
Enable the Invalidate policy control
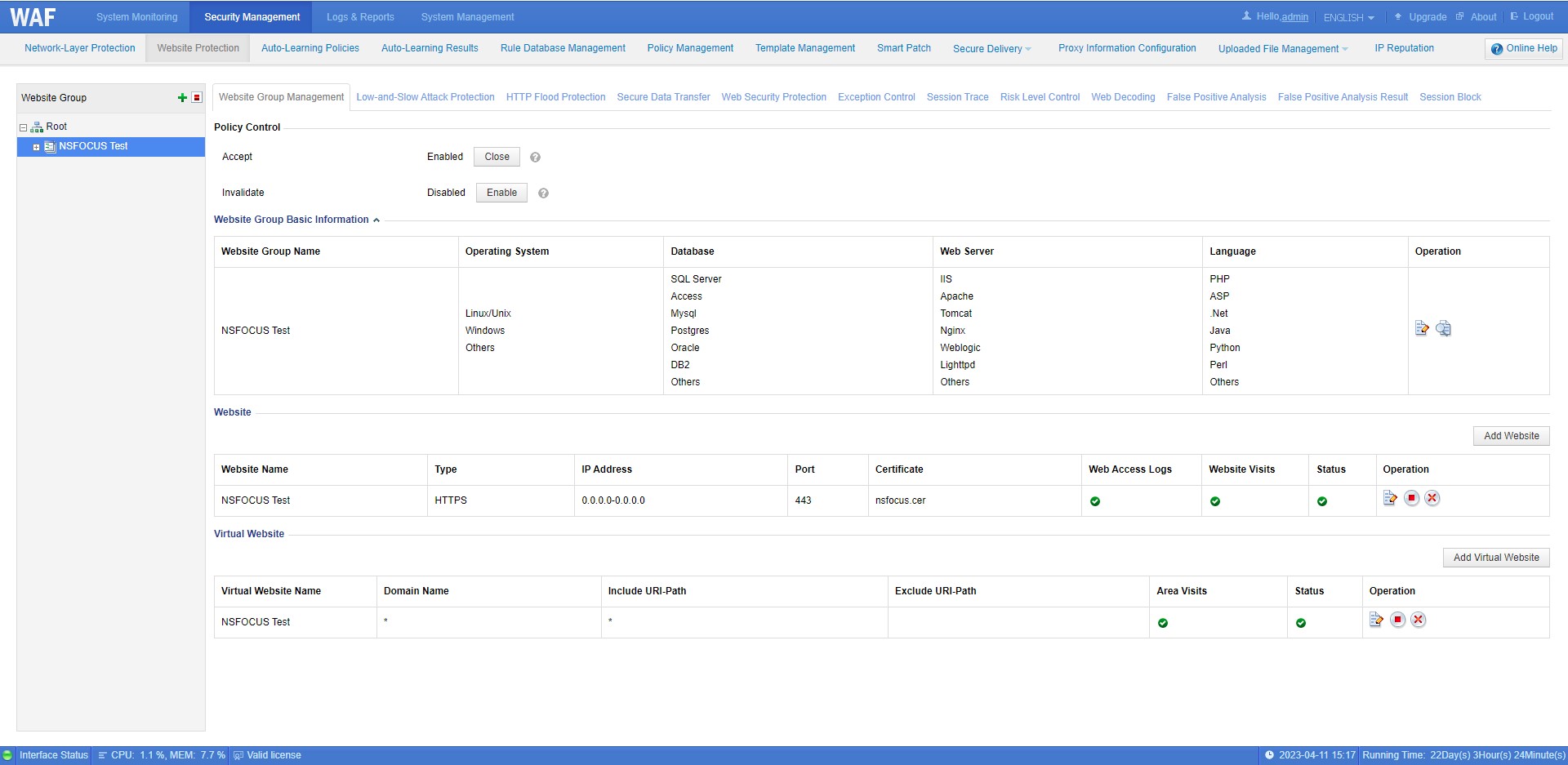pyautogui.click(x=501, y=193)
